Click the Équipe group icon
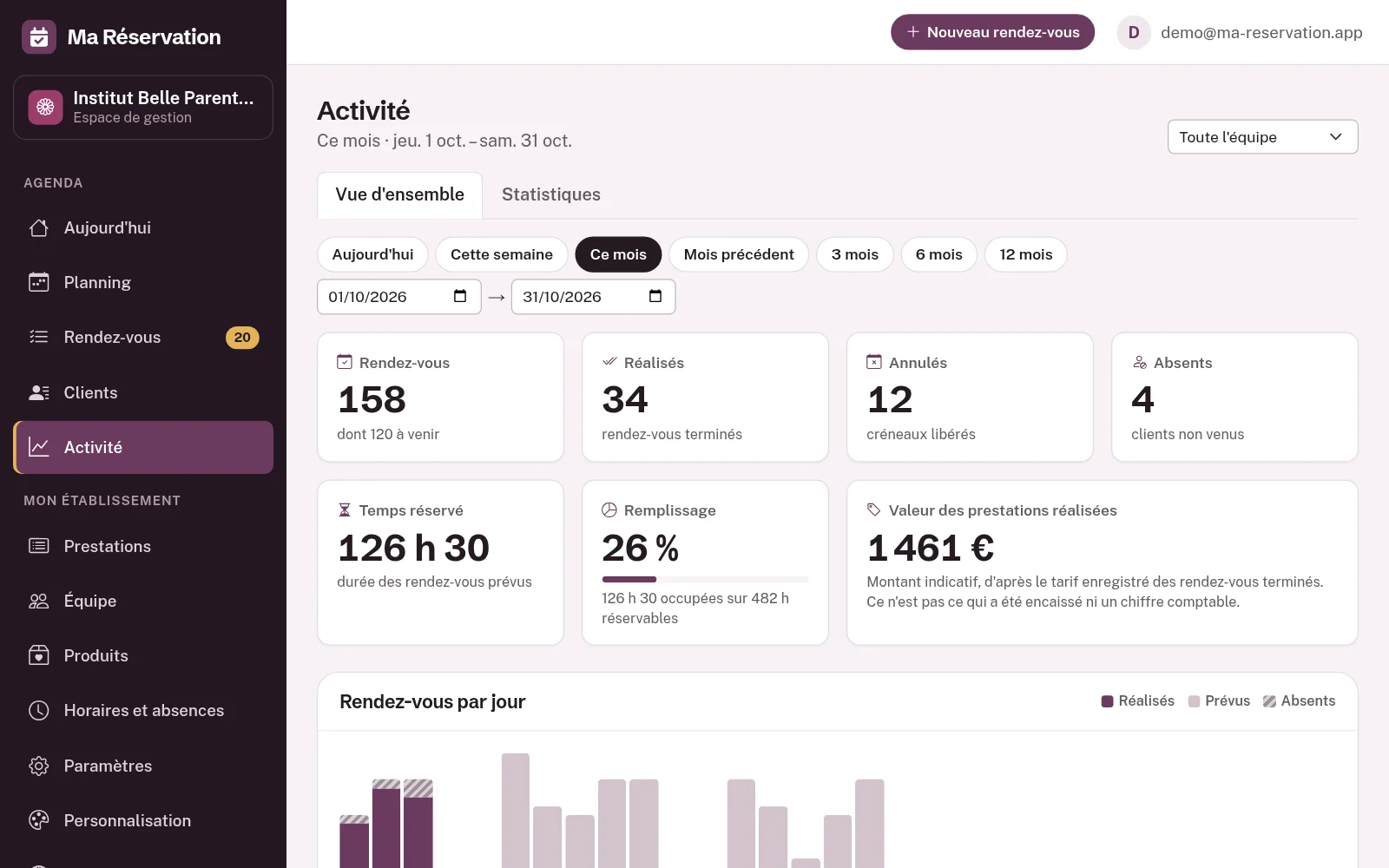 click(39, 601)
